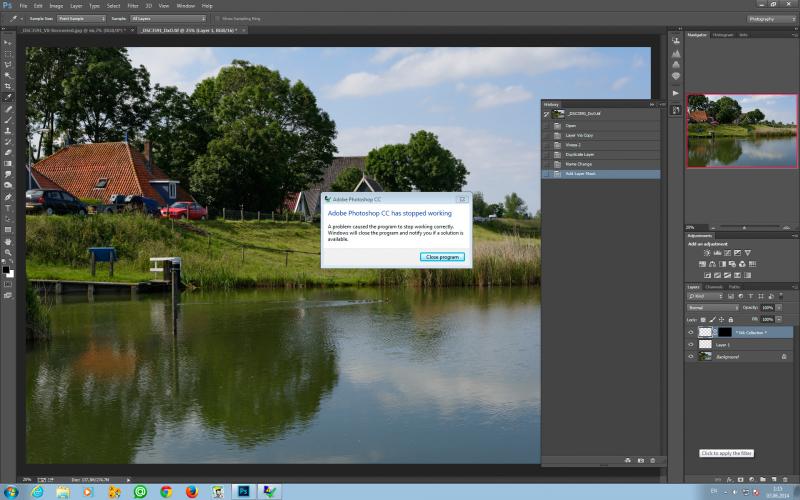Switch to the first document tab
The height and width of the screenshot is (500, 800).
coord(74,31)
